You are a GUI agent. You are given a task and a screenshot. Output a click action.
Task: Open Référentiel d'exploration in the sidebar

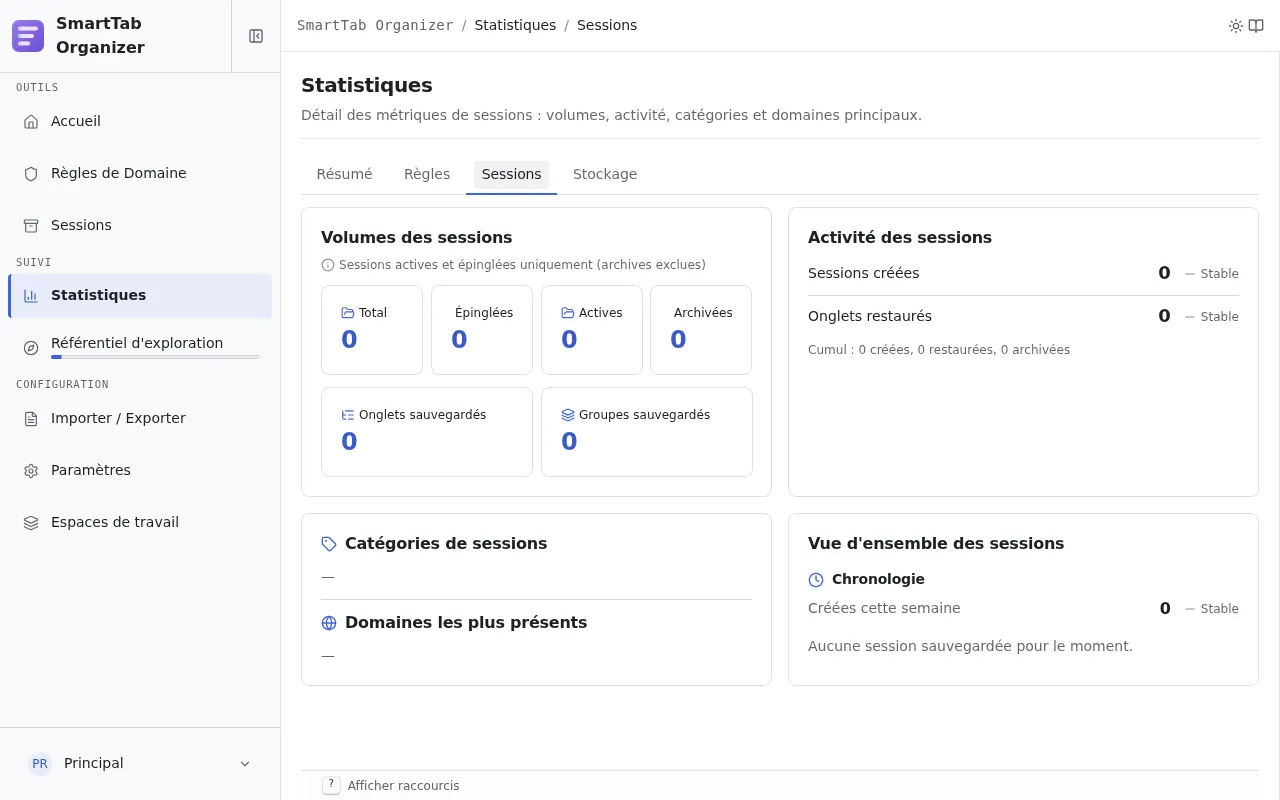(140, 347)
